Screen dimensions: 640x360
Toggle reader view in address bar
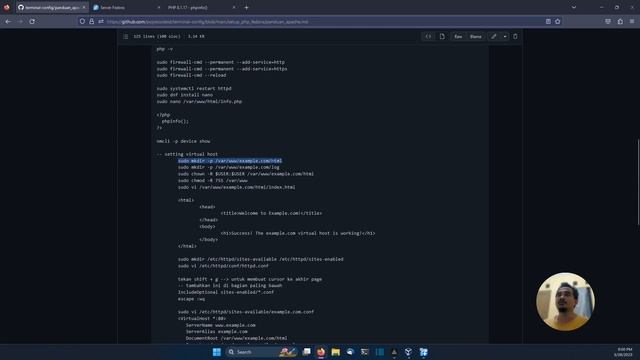pyautogui.click(x=548, y=21)
